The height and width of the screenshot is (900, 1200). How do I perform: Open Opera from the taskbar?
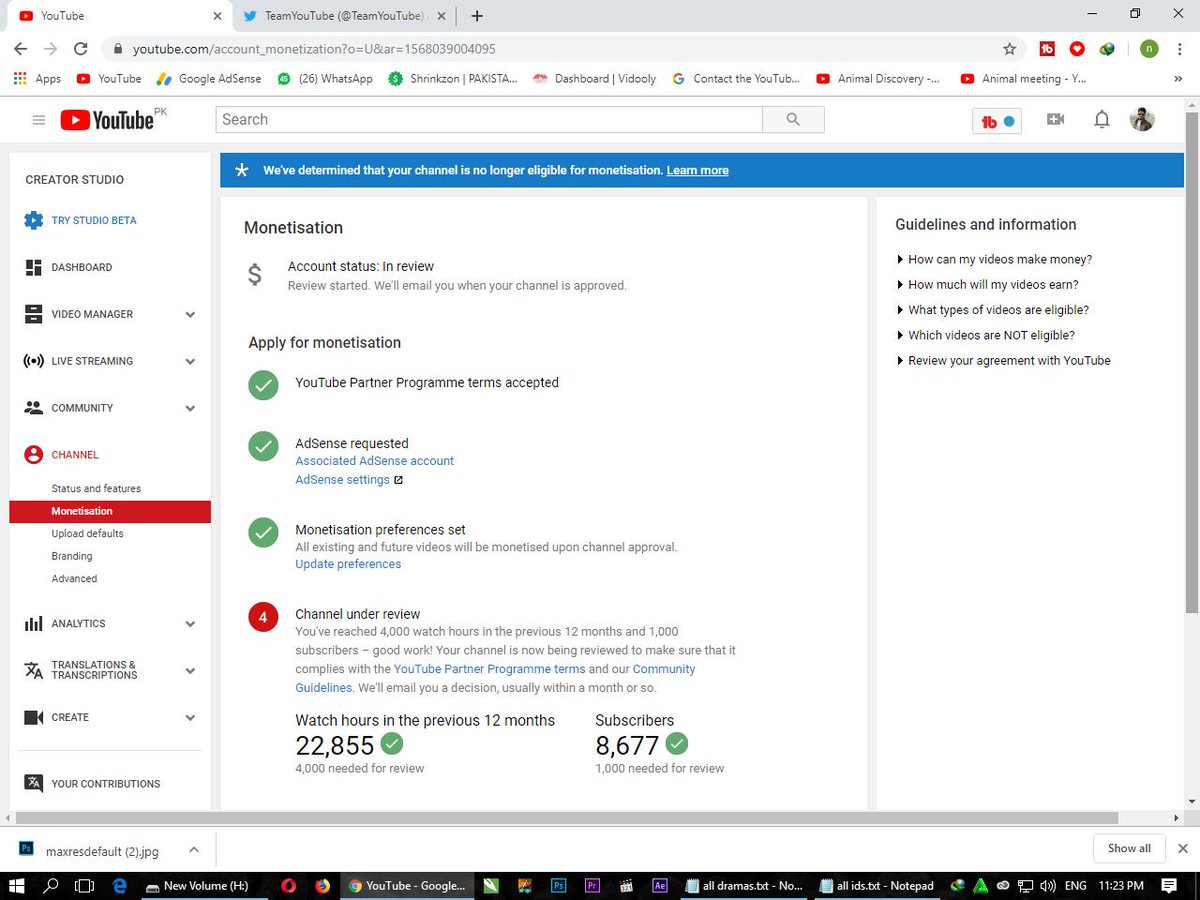pos(289,885)
